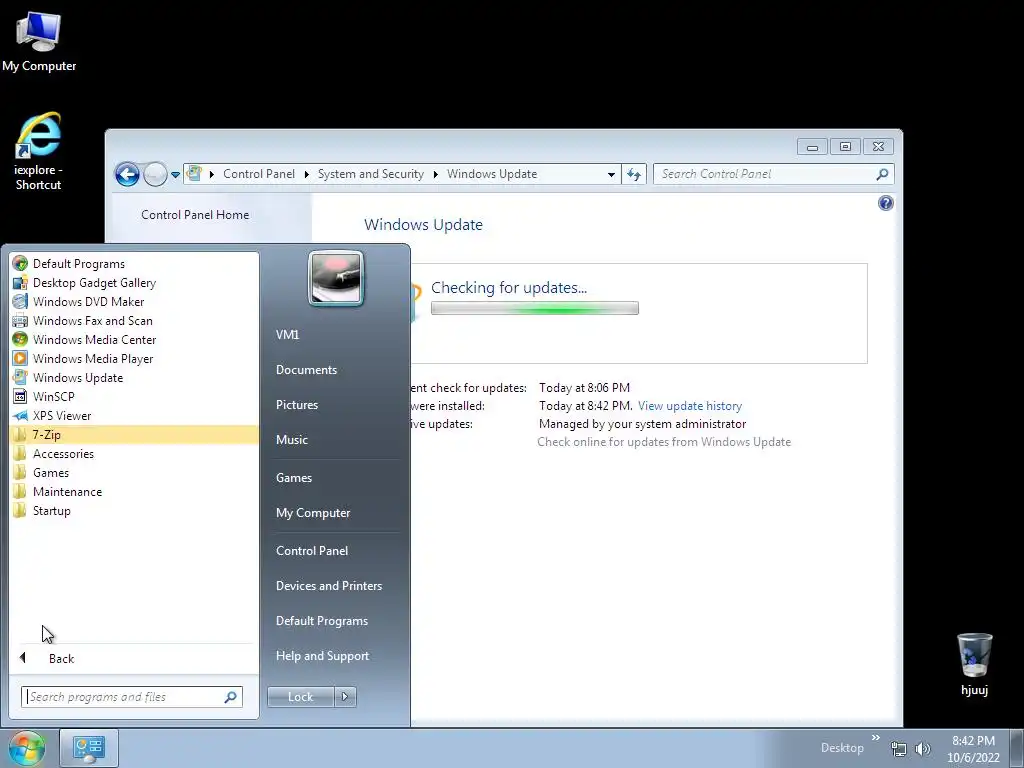Select the iexplore - Shortcut desktop icon
The width and height of the screenshot is (1024, 768).
point(39,152)
